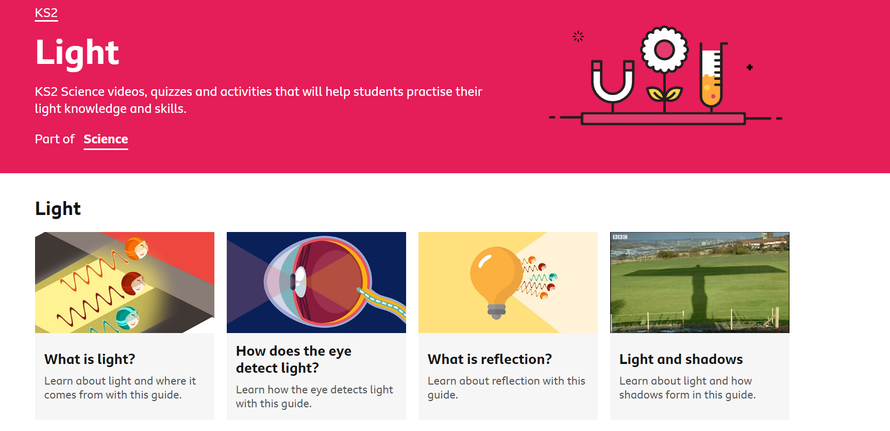Image resolution: width=890 pixels, height=431 pixels.
Task: Click the sparkle burst left of the magnet
Action: [x=577, y=37]
